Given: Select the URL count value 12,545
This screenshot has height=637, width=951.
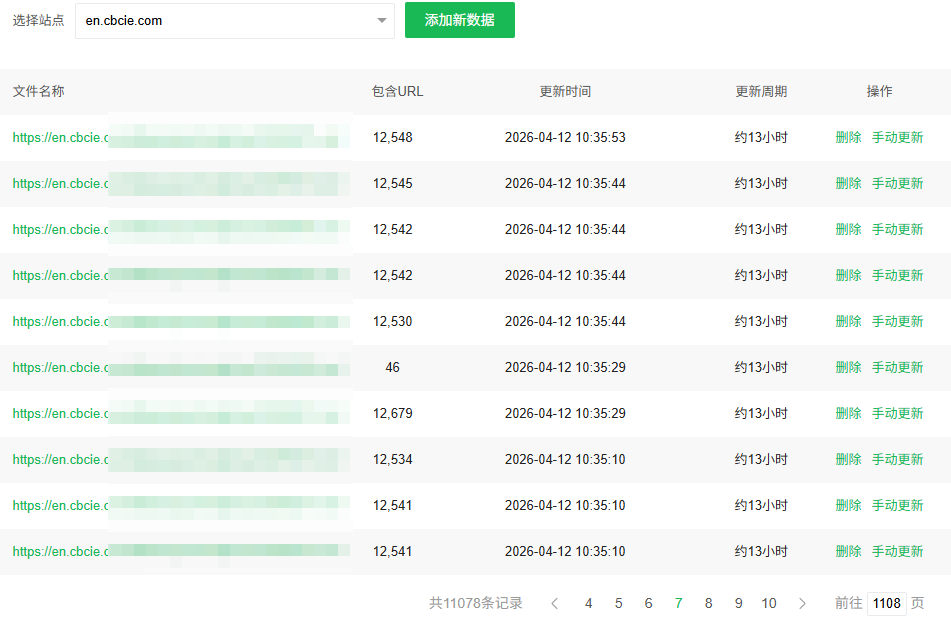Looking at the screenshot, I should coord(392,184).
